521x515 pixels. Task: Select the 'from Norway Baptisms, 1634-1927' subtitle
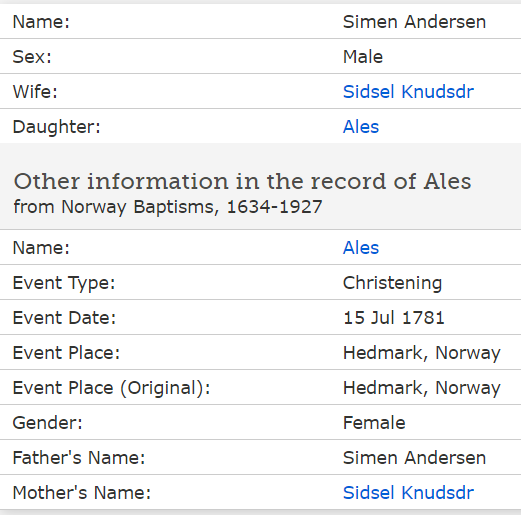168,207
